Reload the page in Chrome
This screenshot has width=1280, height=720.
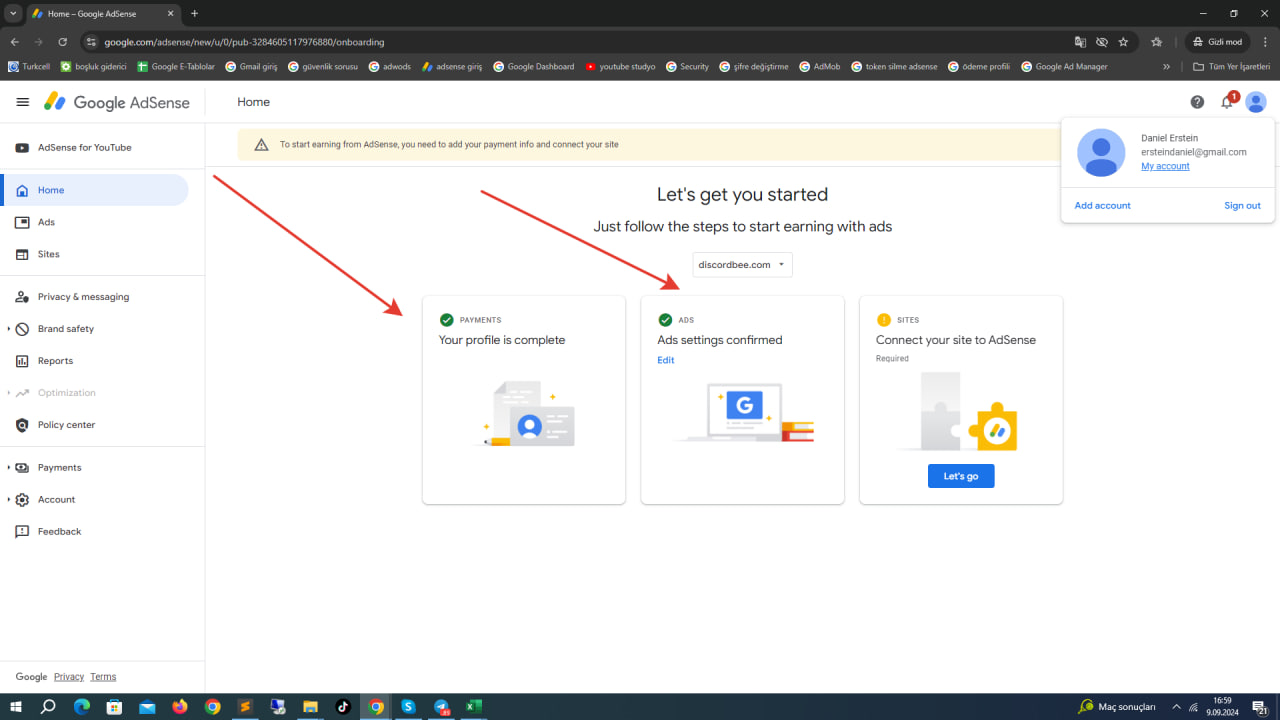pos(62,42)
